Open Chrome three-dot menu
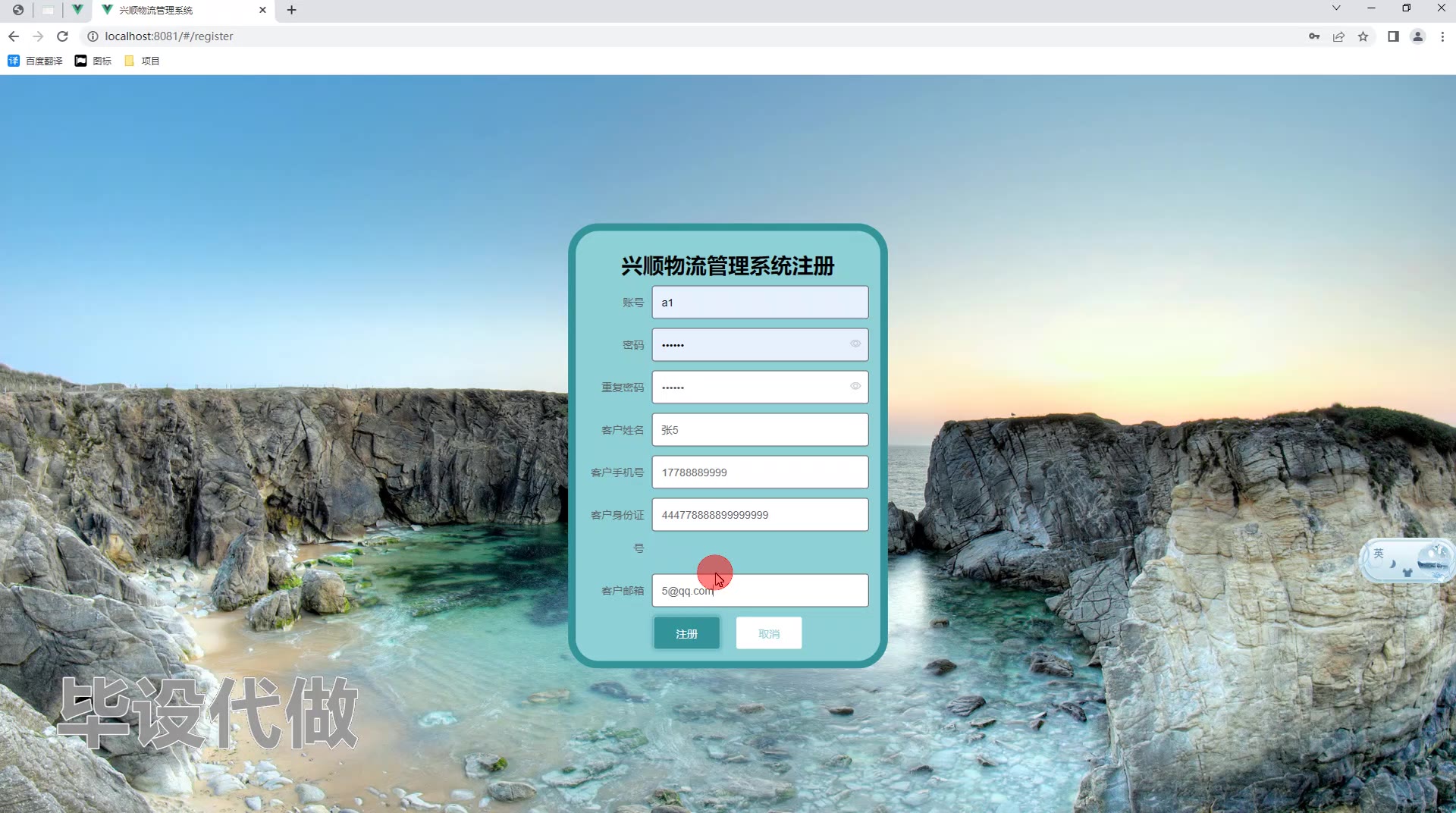1456x813 pixels. (1442, 36)
